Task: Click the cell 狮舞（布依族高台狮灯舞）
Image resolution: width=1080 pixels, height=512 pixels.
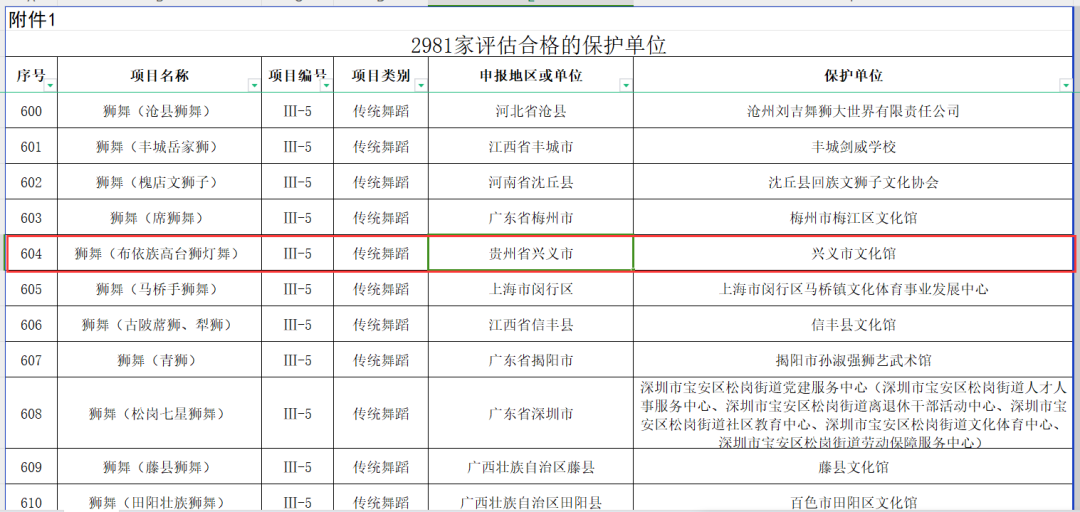Action: 159,254
